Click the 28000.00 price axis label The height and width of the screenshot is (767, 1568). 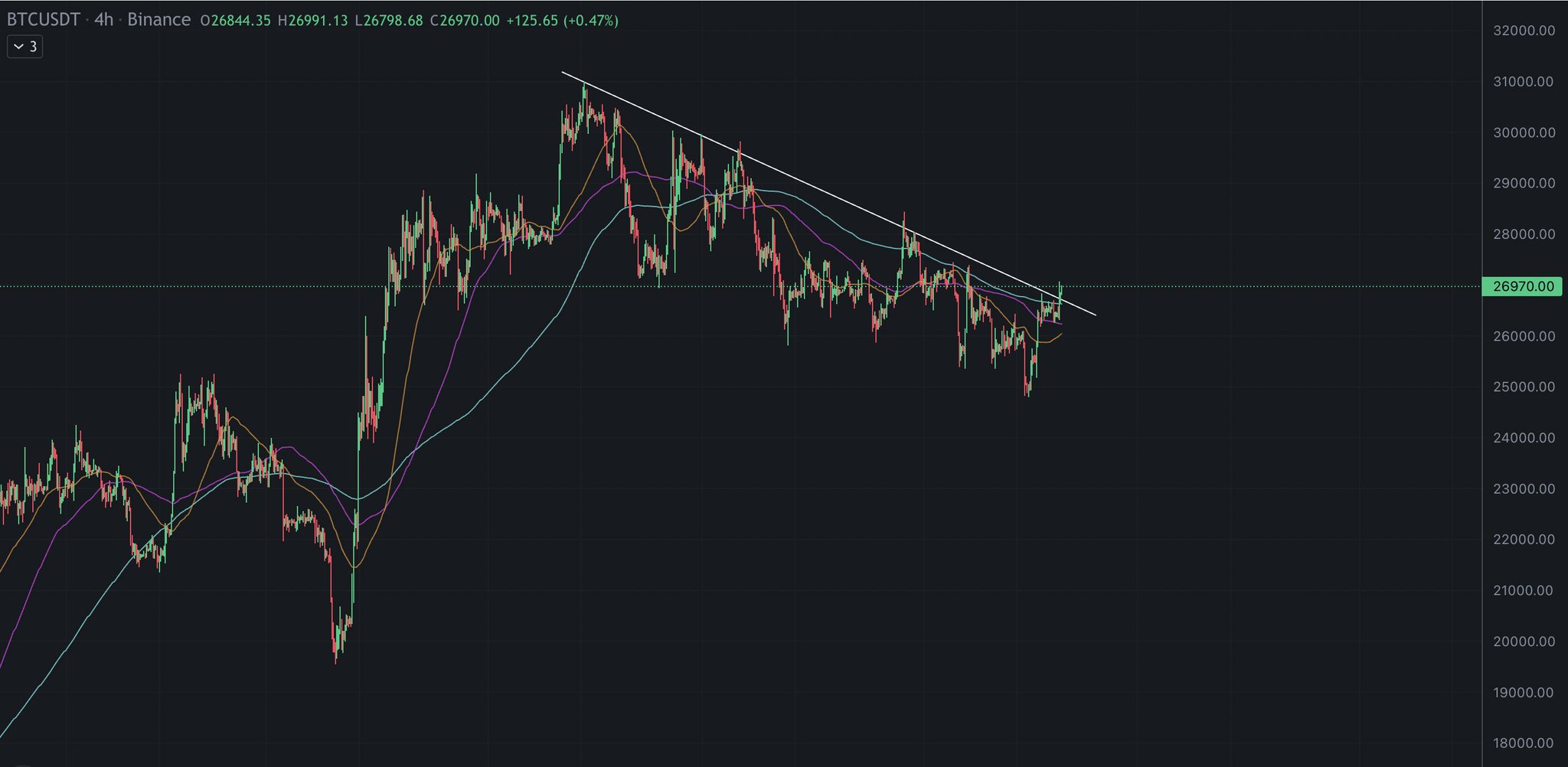1524,234
